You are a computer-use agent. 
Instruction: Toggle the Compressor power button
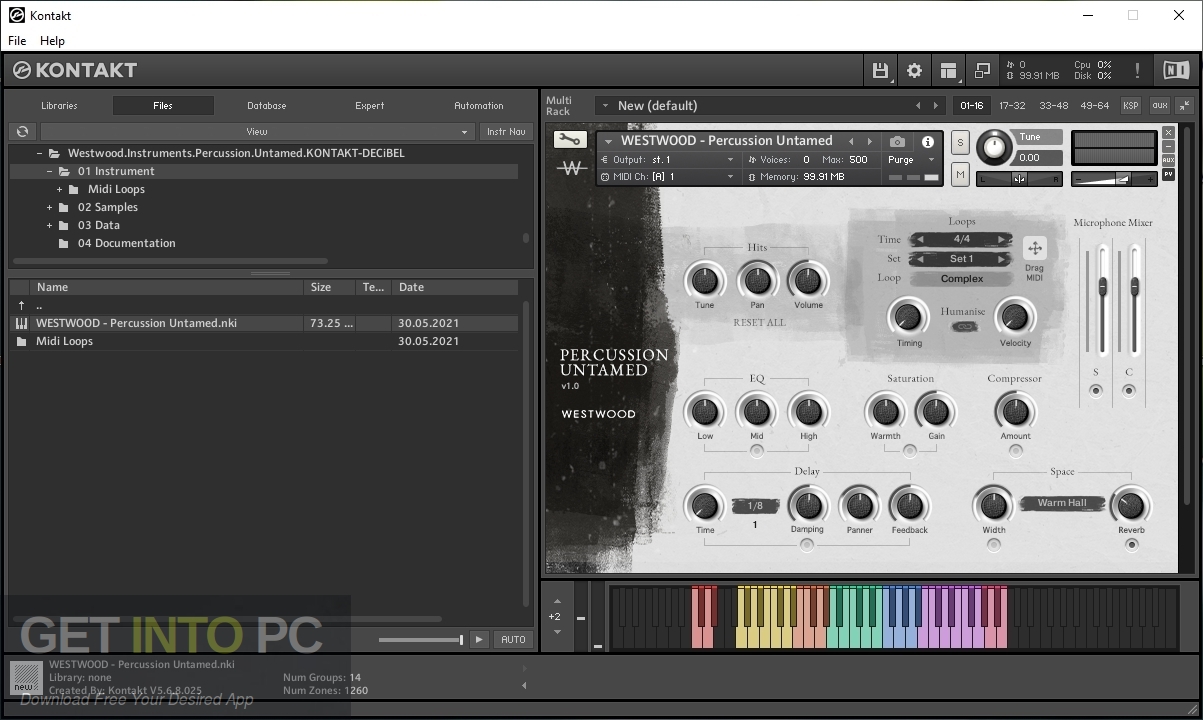click(1015, 451)
